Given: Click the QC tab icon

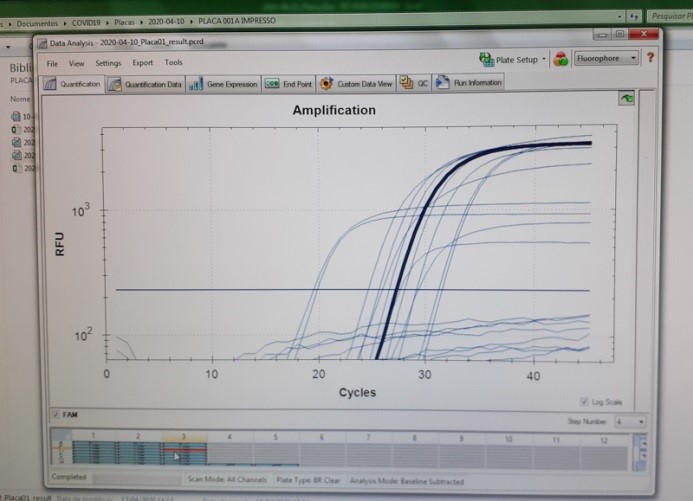Looking at the screenshot, I should 407,84.
